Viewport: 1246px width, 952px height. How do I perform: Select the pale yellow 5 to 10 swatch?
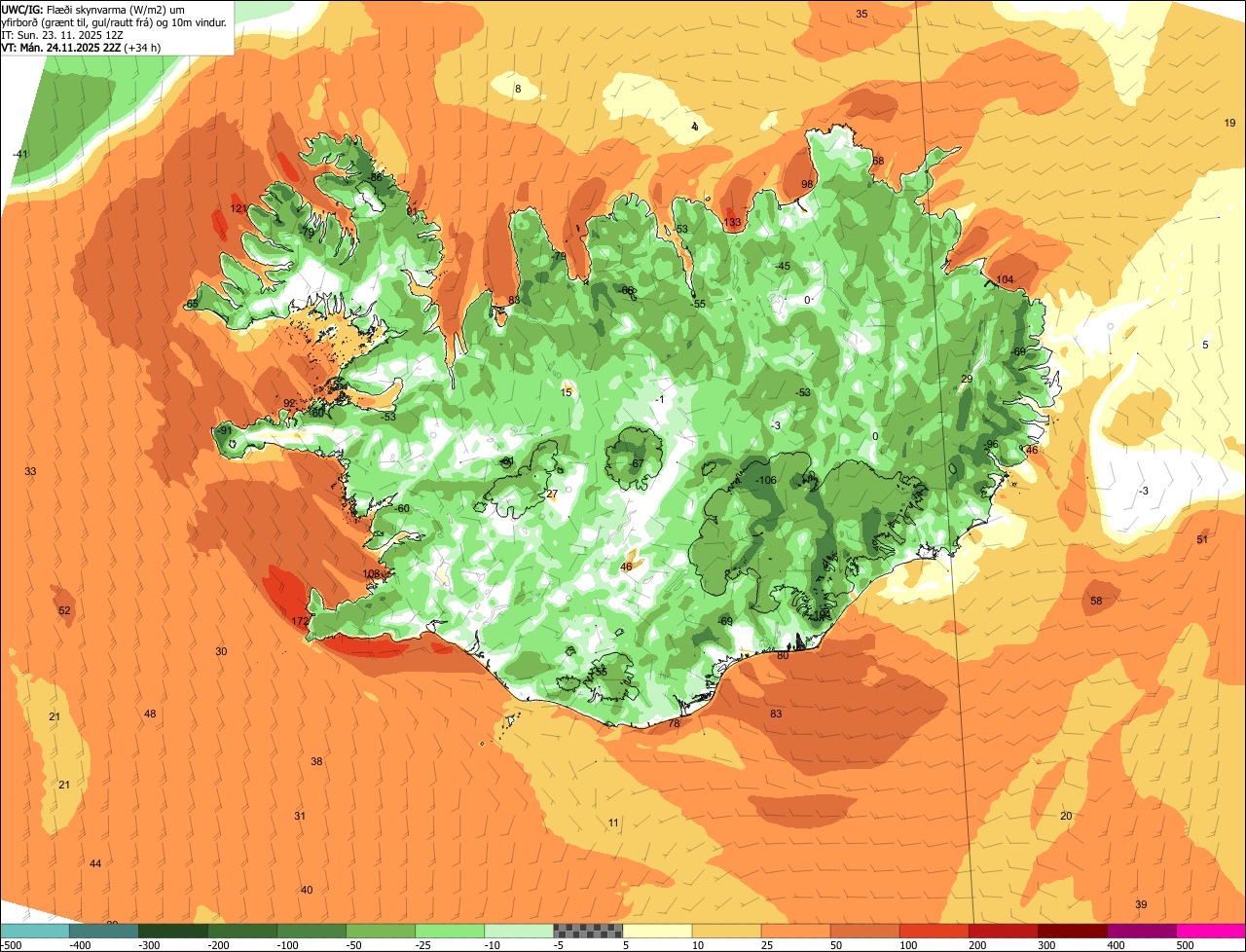tap(657, 931)
